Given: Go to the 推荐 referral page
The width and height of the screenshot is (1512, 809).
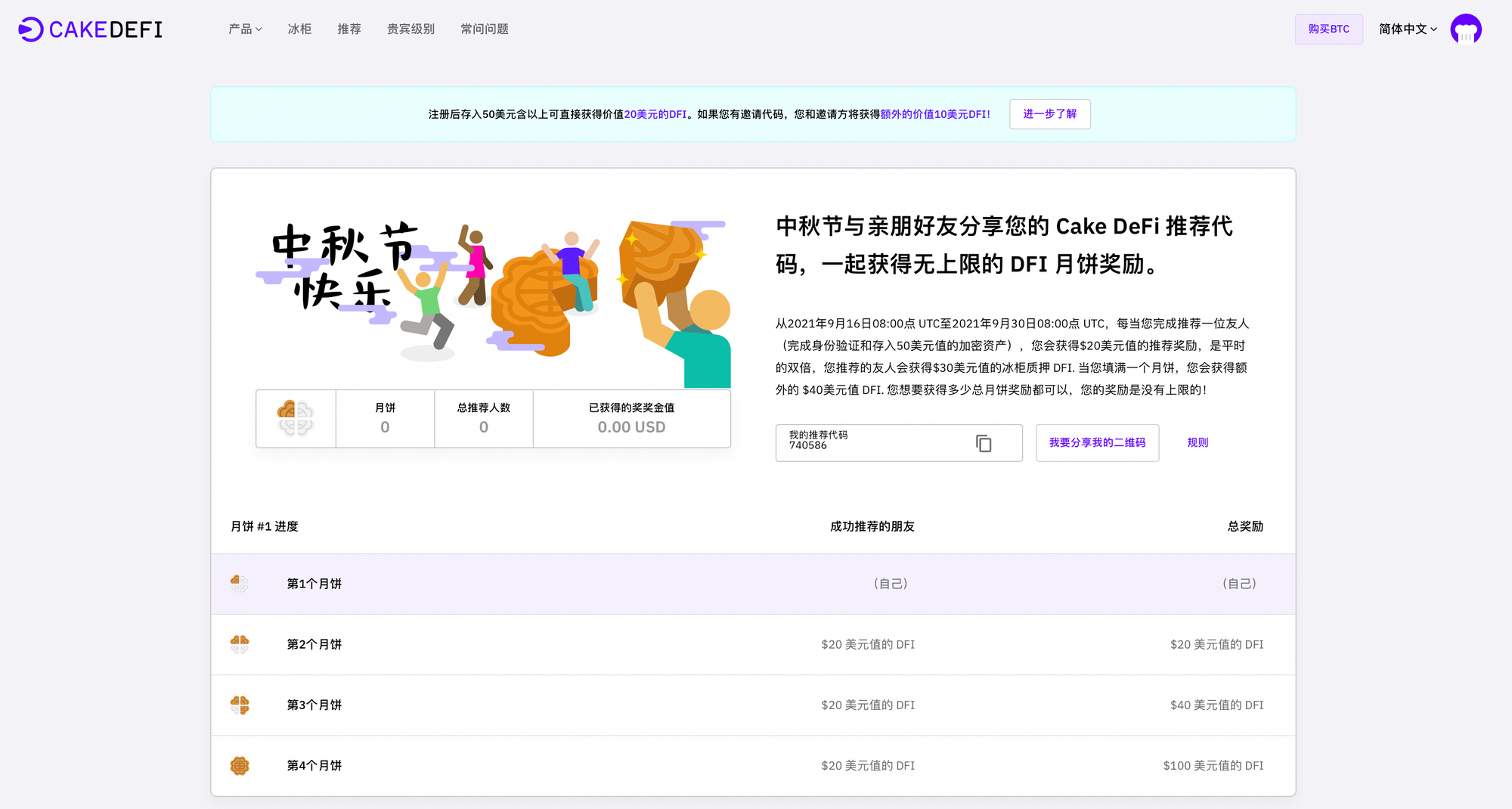Looking at the screenshot, I should point(349,29).
